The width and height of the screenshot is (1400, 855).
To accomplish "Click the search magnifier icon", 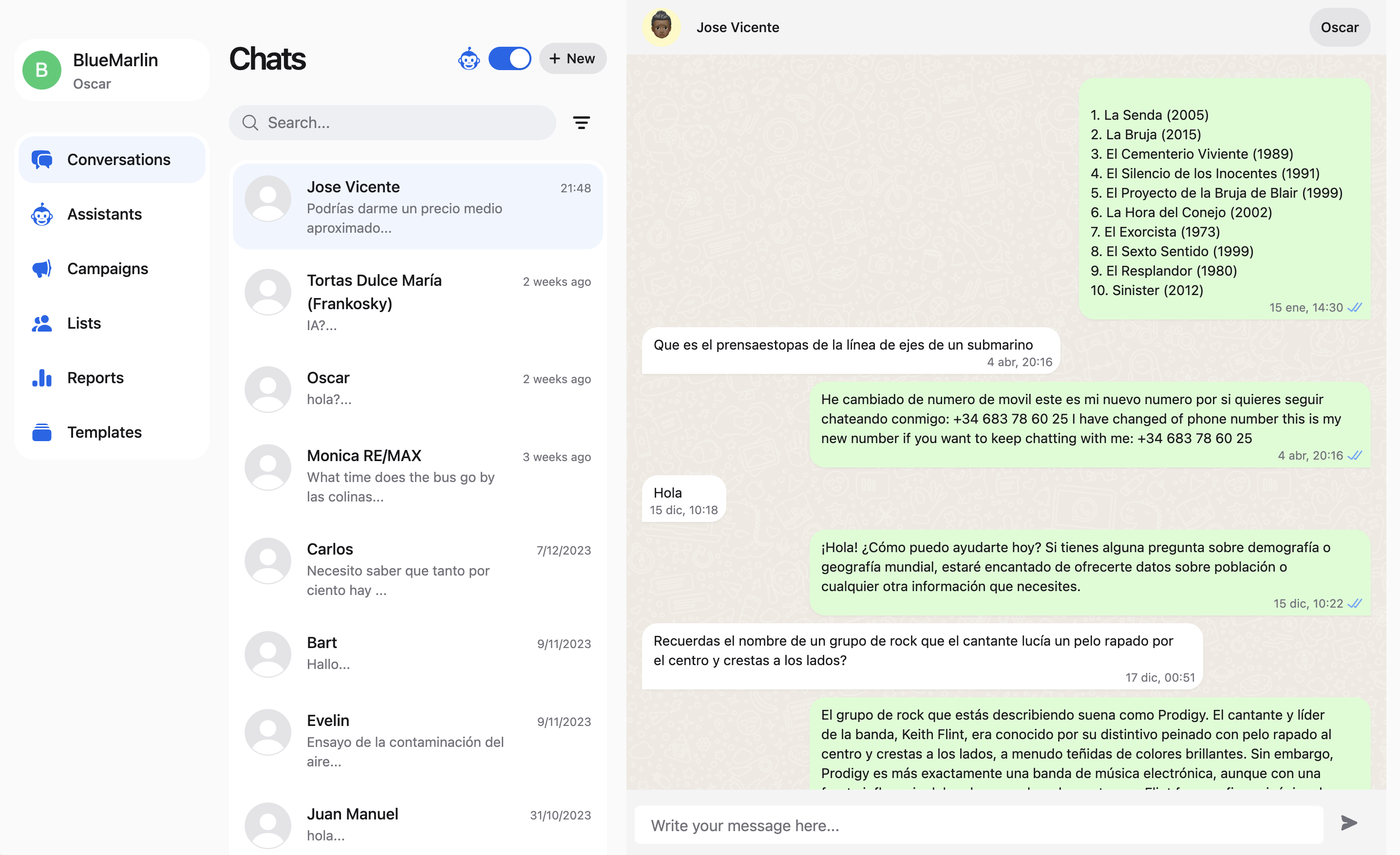I will click(250, 123).
